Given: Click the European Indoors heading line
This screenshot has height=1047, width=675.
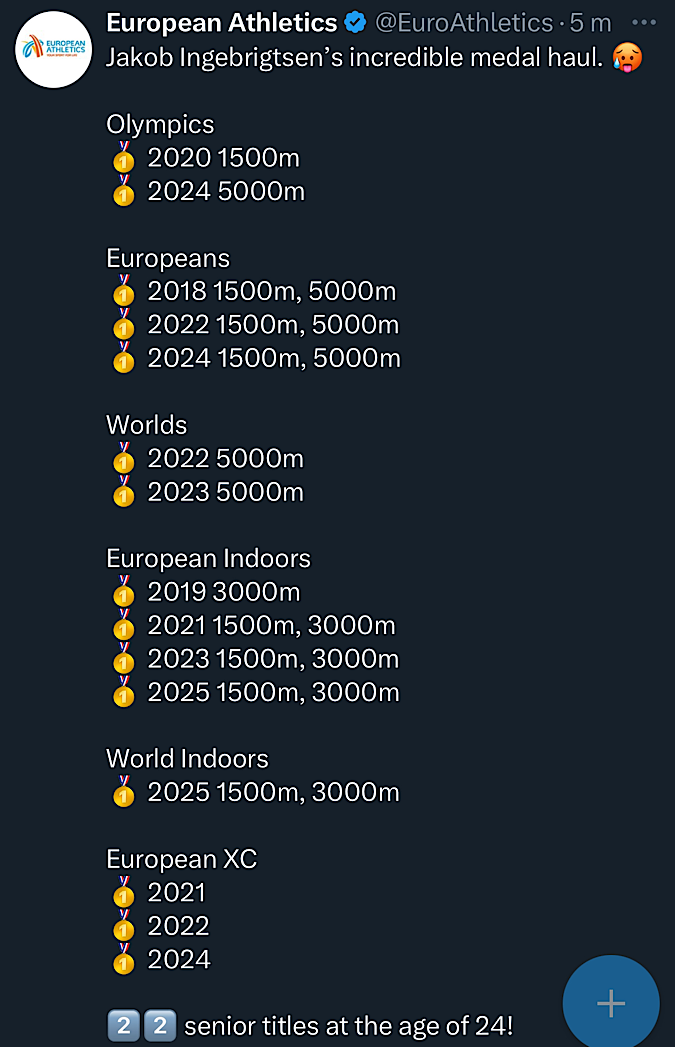Looking at the screenshot, I should (x=208, y=558).
